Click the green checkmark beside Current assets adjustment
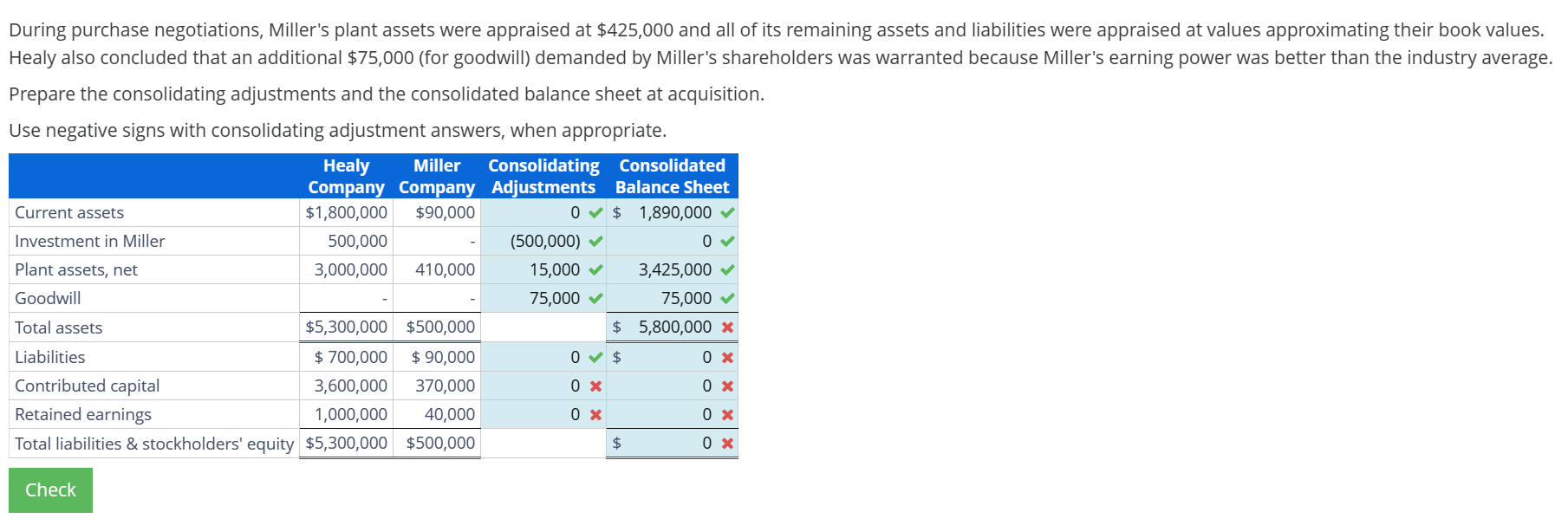This screenshot has width=1568, height=525. click(x=594, y=212)
